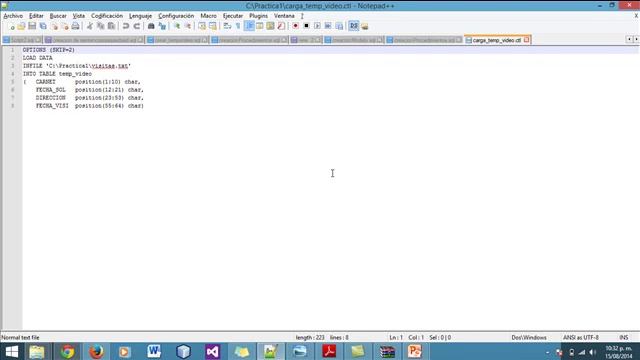The image size is (640, 360).
Task: Cut selection with the scissors icon
Action: pos(90,26)
